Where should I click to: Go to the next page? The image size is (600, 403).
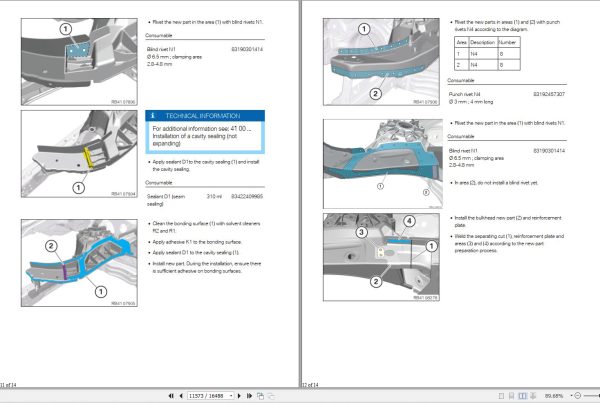(239, 396)
